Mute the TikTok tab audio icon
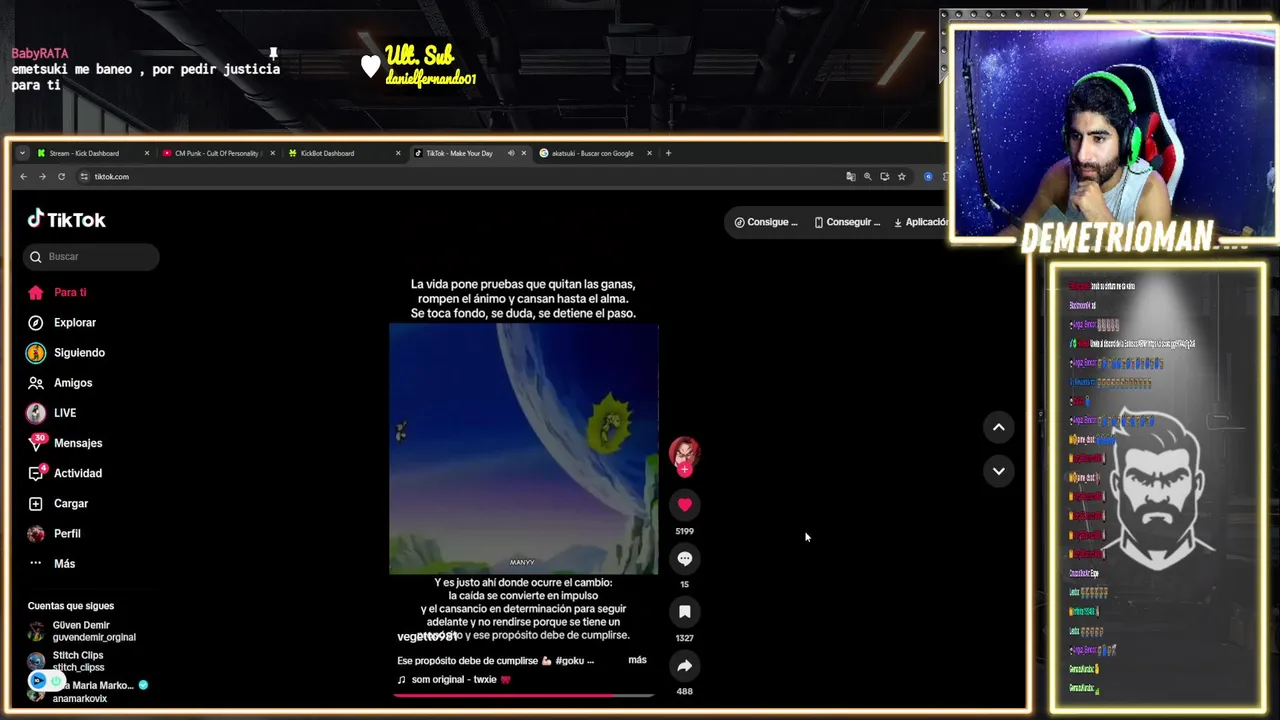 (511, 153)
